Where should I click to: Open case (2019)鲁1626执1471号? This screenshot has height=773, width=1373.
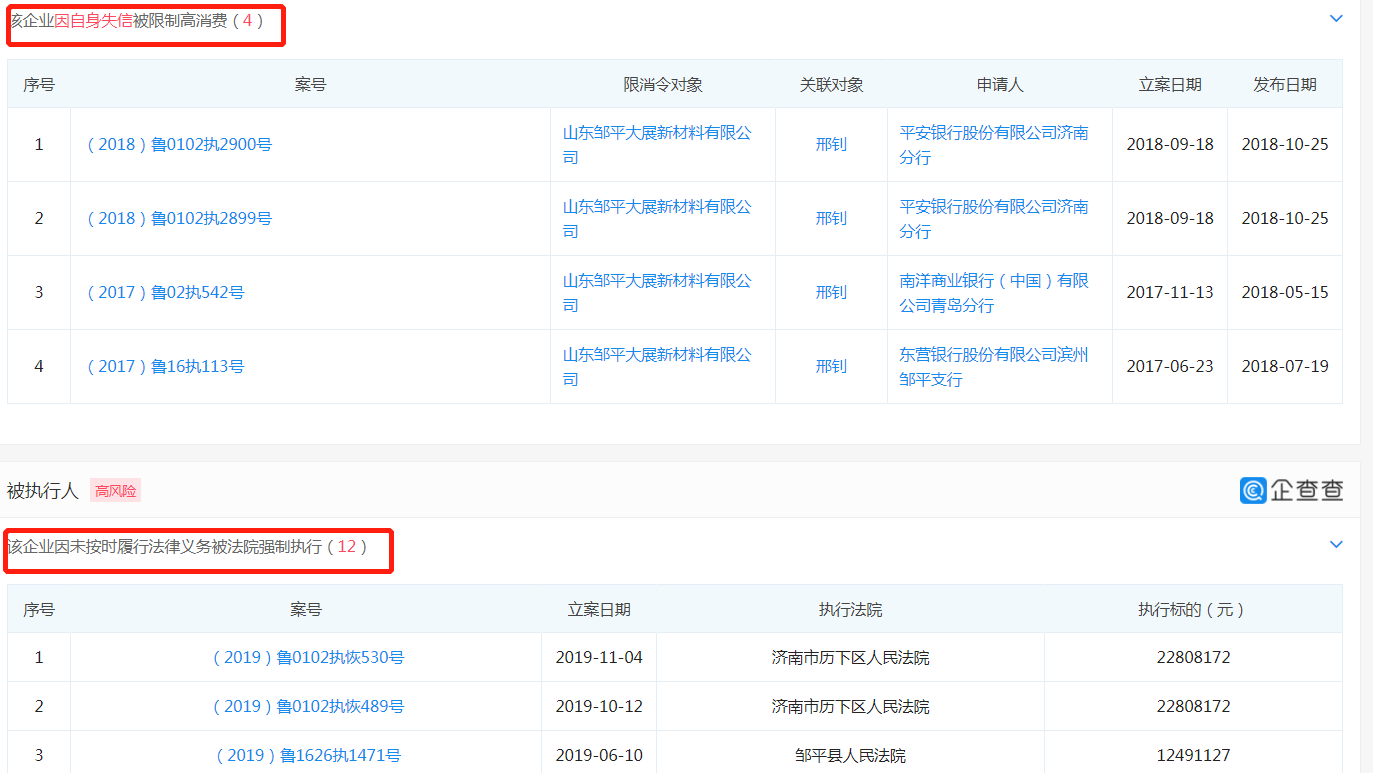coord(308,755)
